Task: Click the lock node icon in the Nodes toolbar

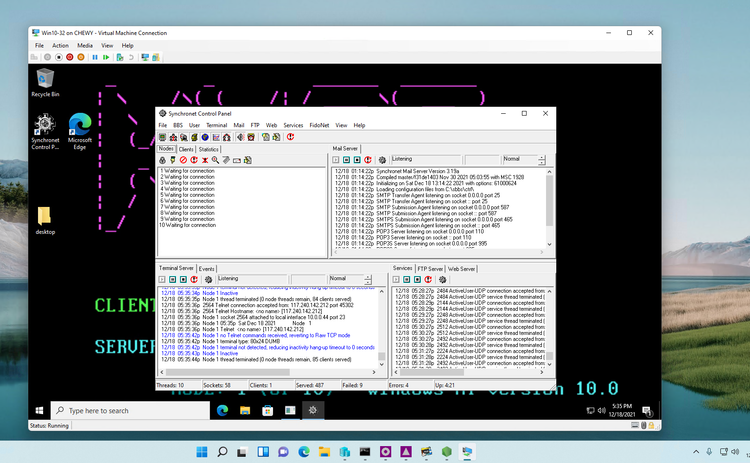Action: tap(162, 160)
